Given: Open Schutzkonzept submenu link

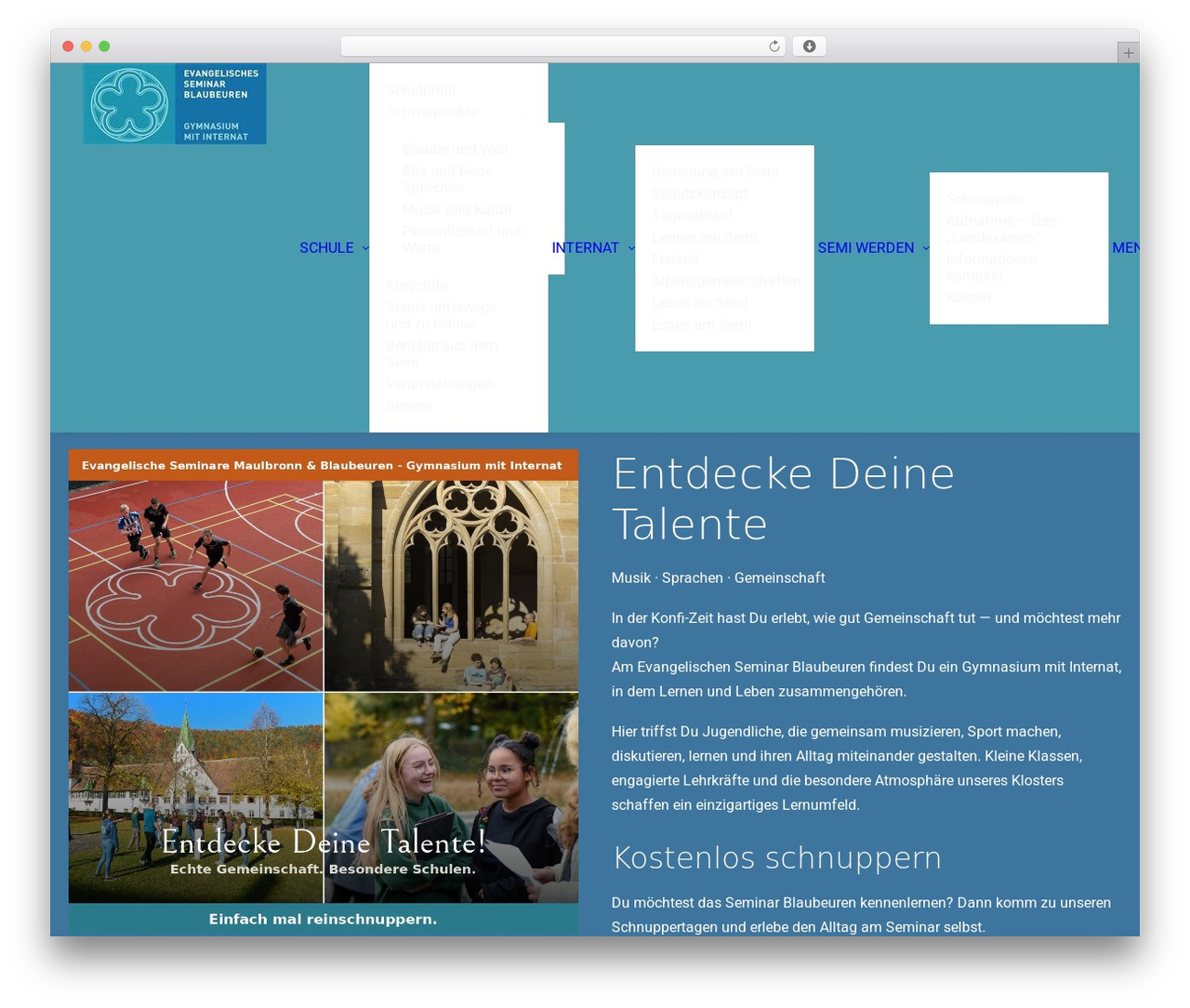Looking at the screenshot, I should point(700,193).
